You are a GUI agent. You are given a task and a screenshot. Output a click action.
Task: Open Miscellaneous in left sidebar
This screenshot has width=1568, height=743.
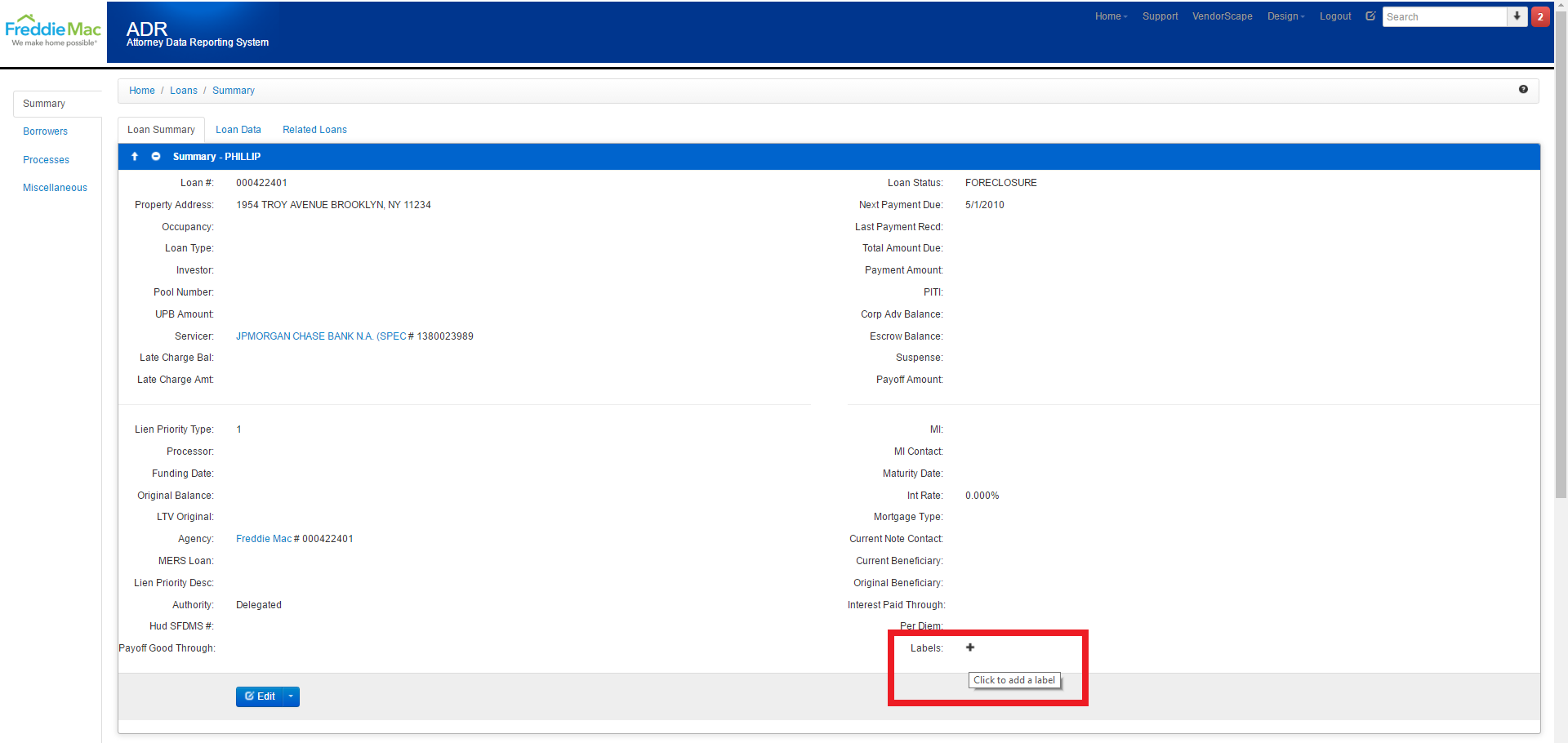click(55, 188)
